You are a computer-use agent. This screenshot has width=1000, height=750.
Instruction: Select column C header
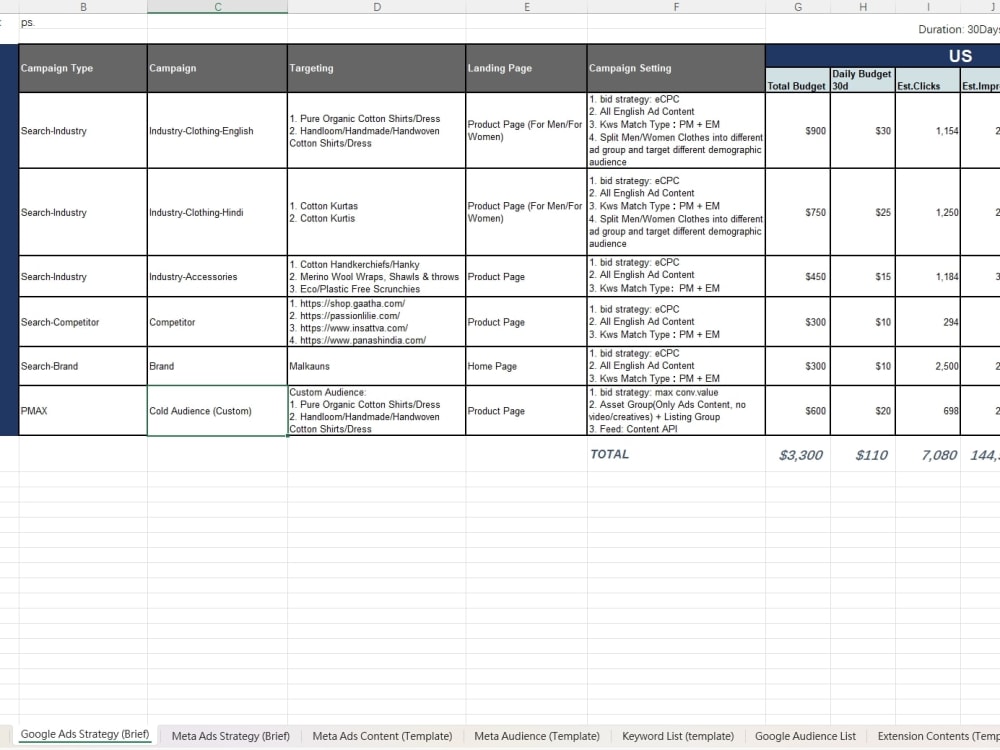217,6
